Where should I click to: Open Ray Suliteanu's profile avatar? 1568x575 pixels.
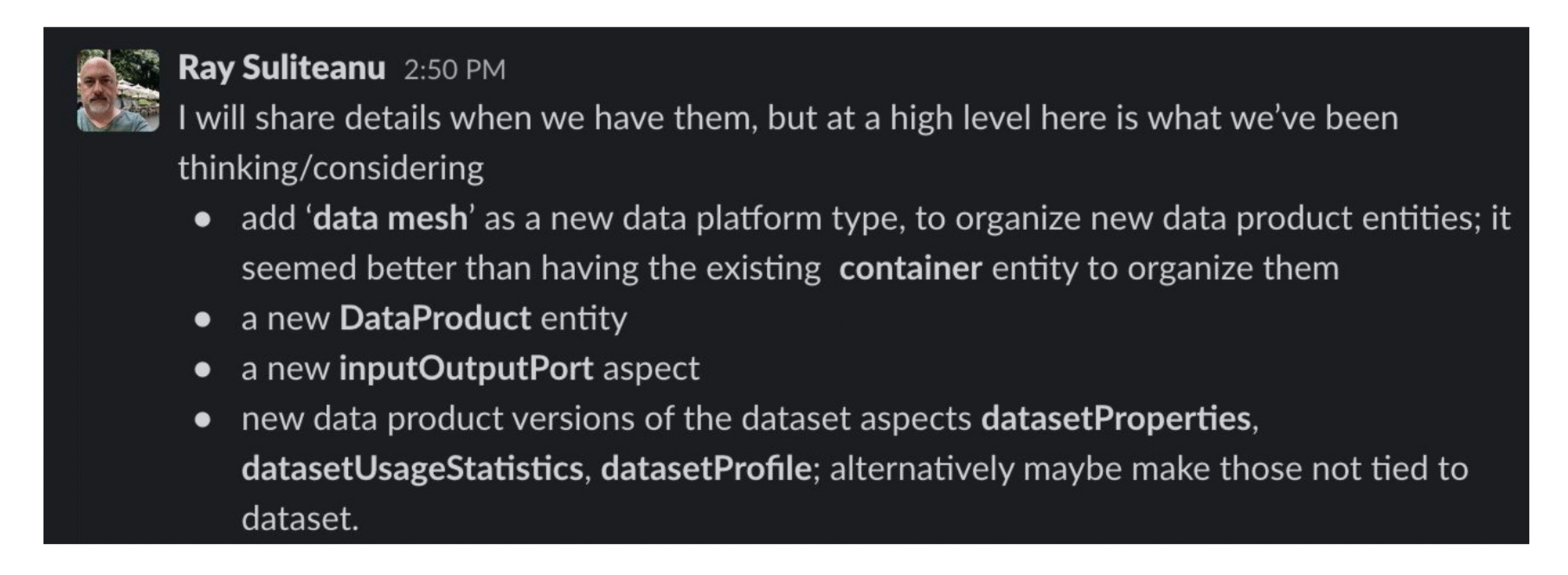tap(118, 90)
